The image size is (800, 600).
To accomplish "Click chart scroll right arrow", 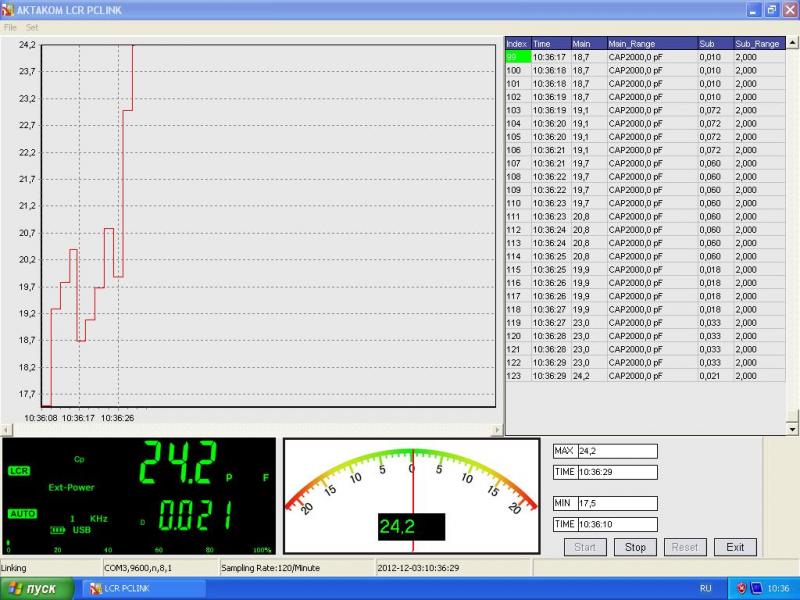I will tap(497, 430).
